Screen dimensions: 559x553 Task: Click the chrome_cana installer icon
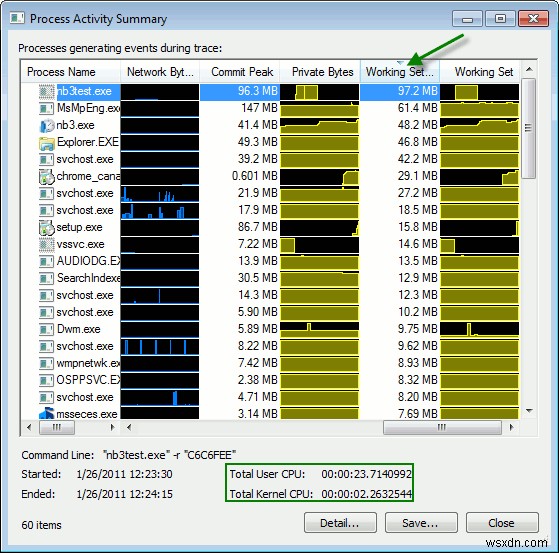coord(46,176)
